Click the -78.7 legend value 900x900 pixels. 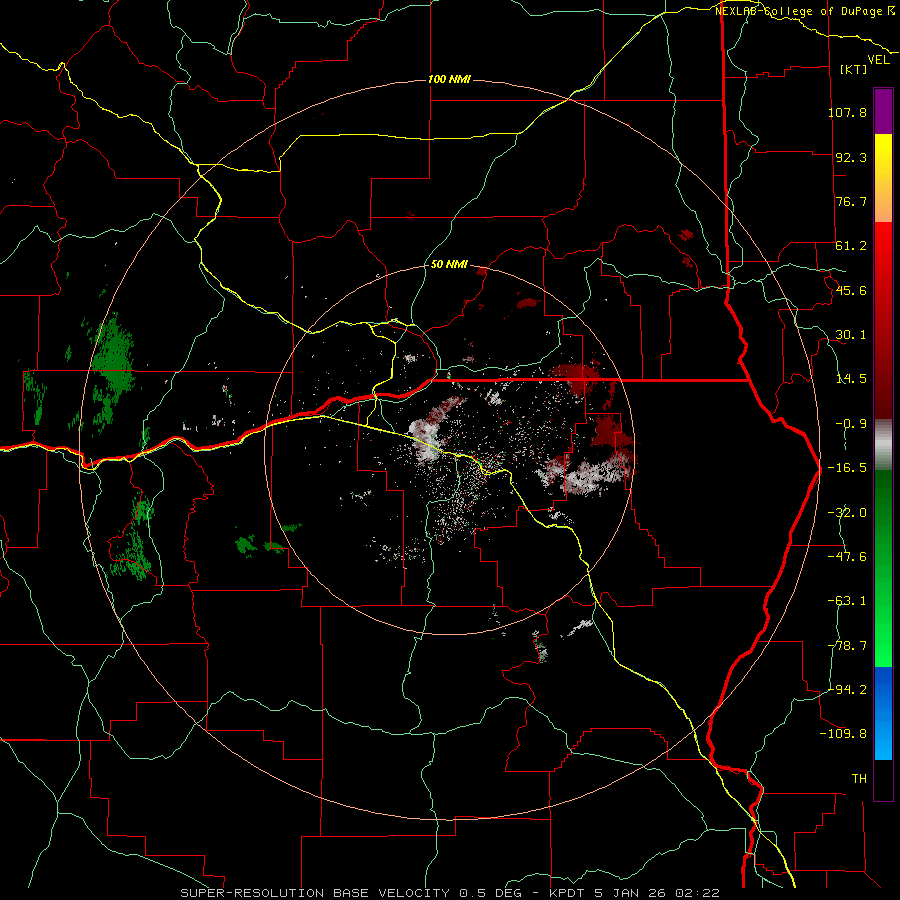click(847, 646)
